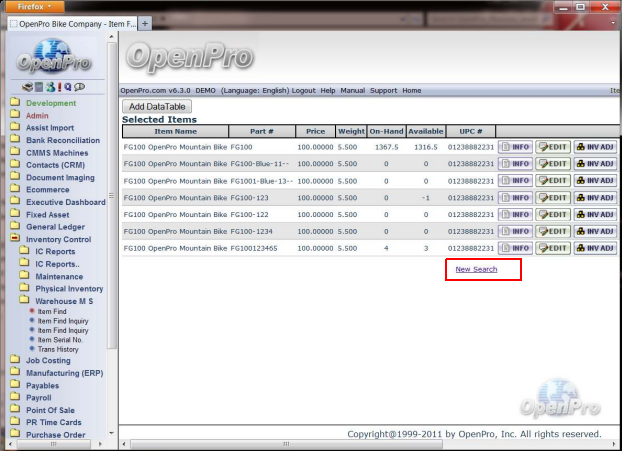Screen dimensions: 622x451
Task: Click the Logout link in header
Action: click(303, 90)
